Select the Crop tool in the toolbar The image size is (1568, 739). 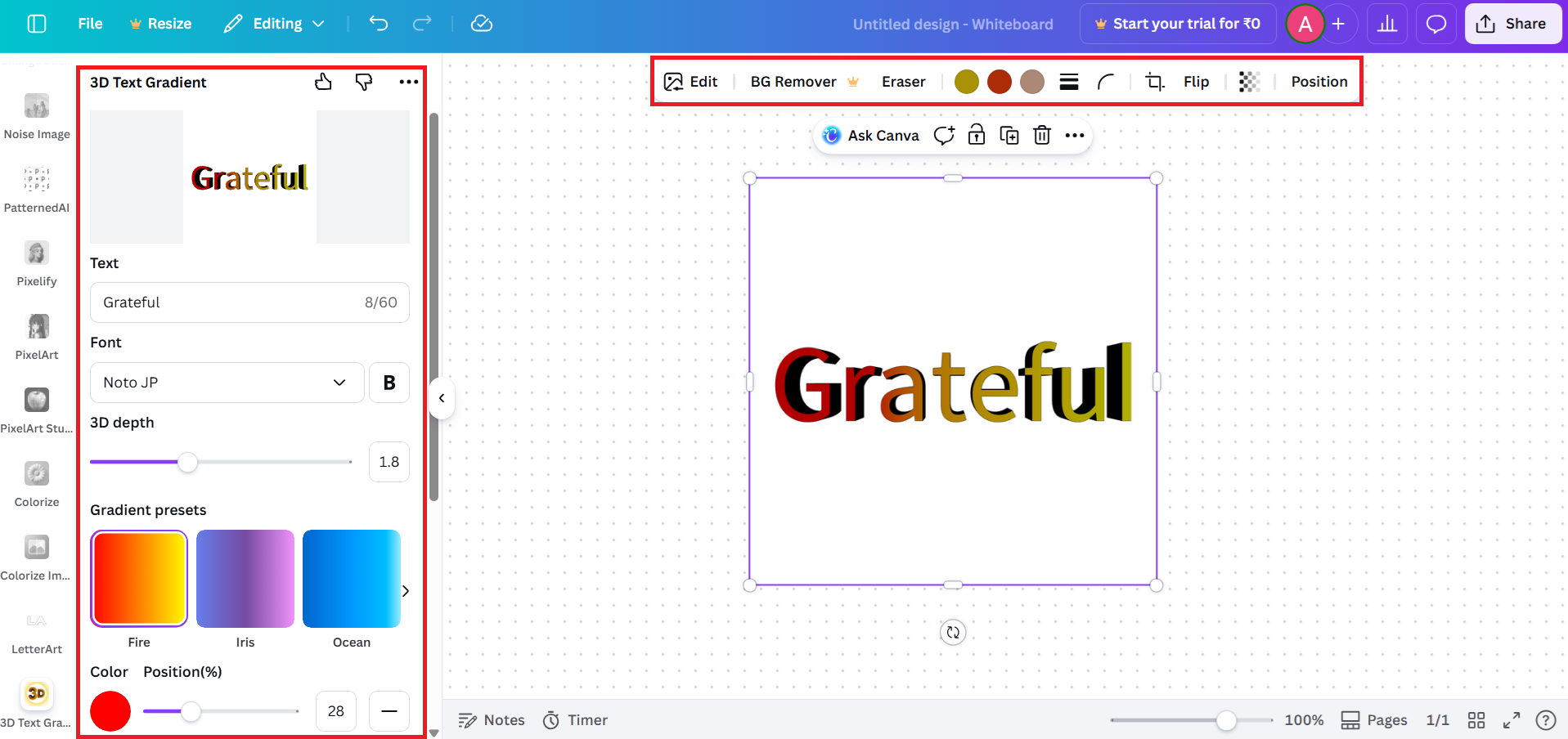(x=1154, y=82)
